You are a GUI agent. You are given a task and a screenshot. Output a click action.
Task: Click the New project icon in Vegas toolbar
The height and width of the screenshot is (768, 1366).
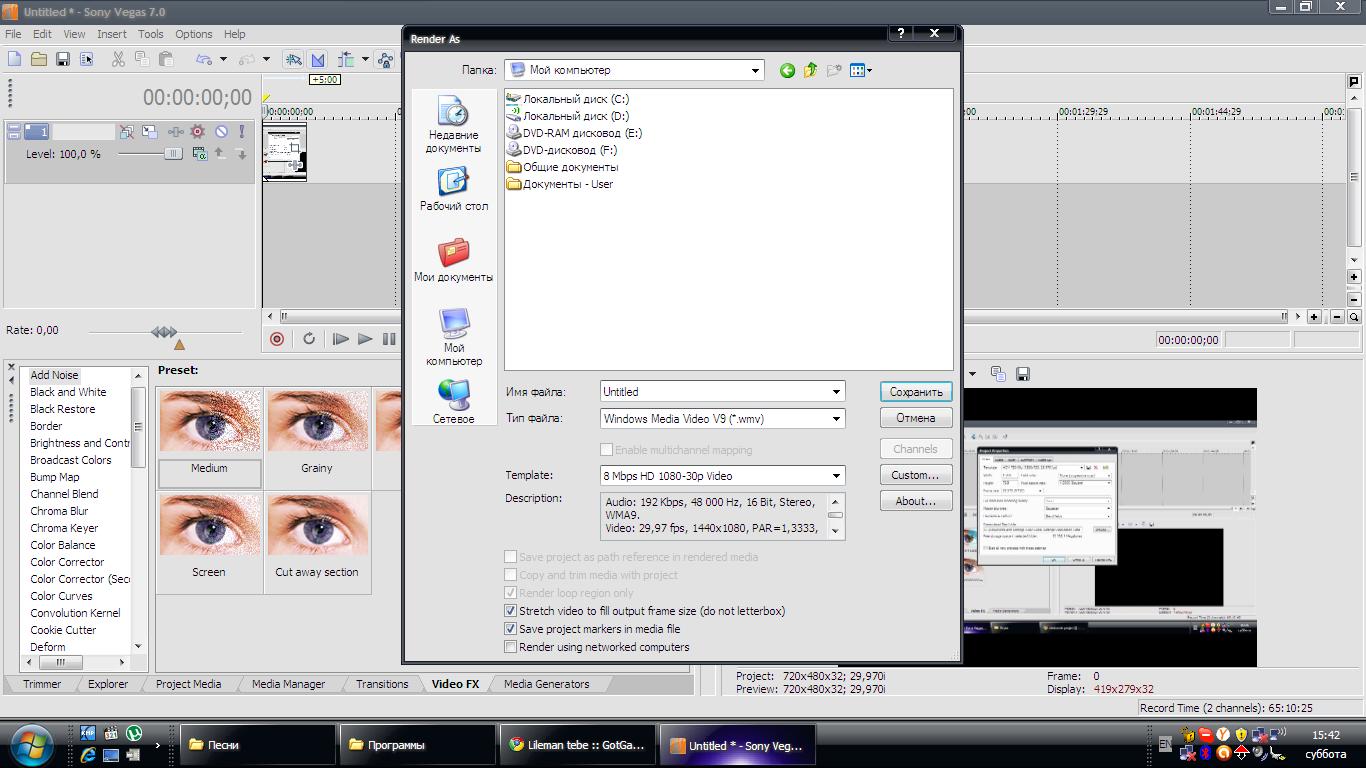[15, 59]
